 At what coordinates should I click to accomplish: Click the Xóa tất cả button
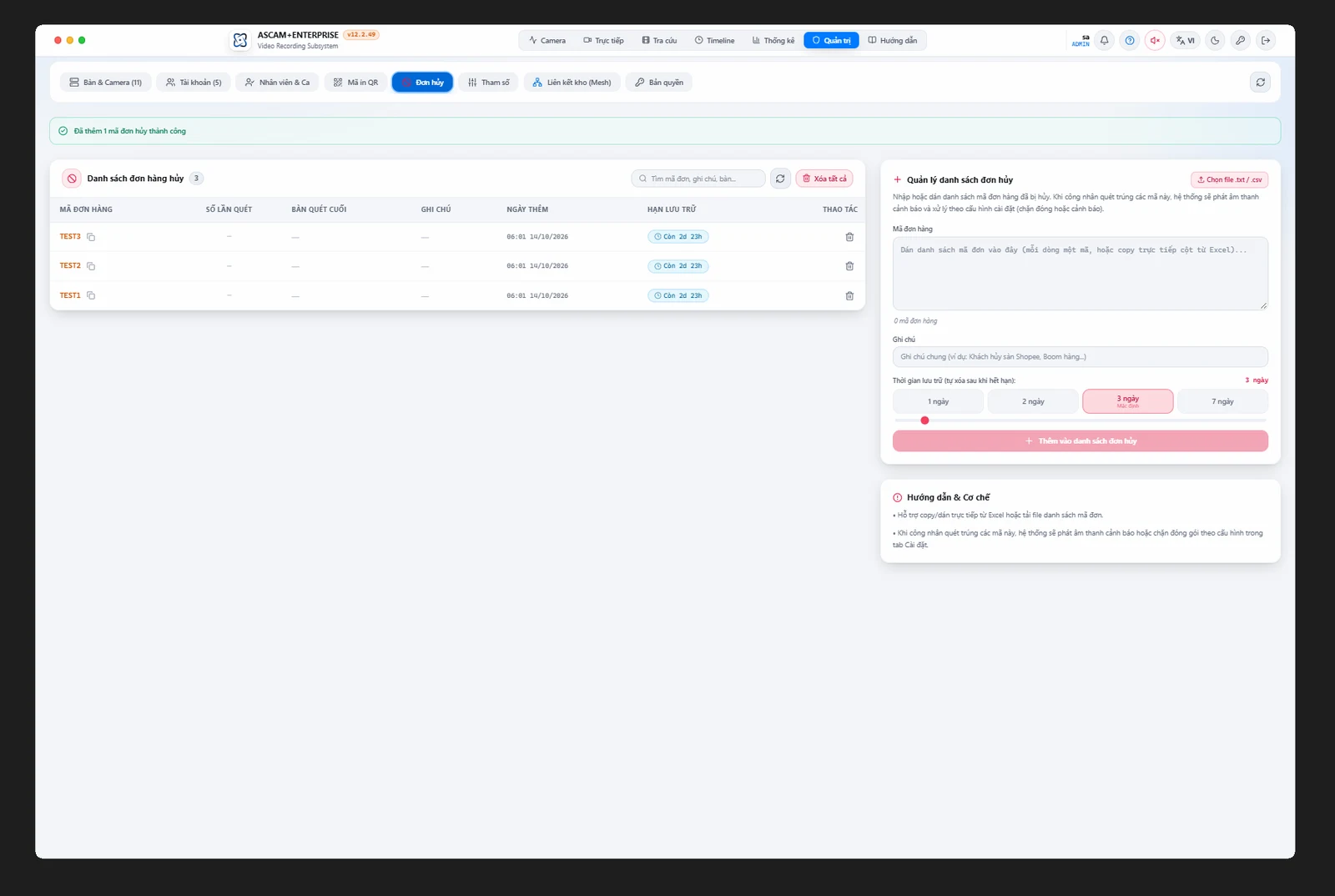coord(824,179)
